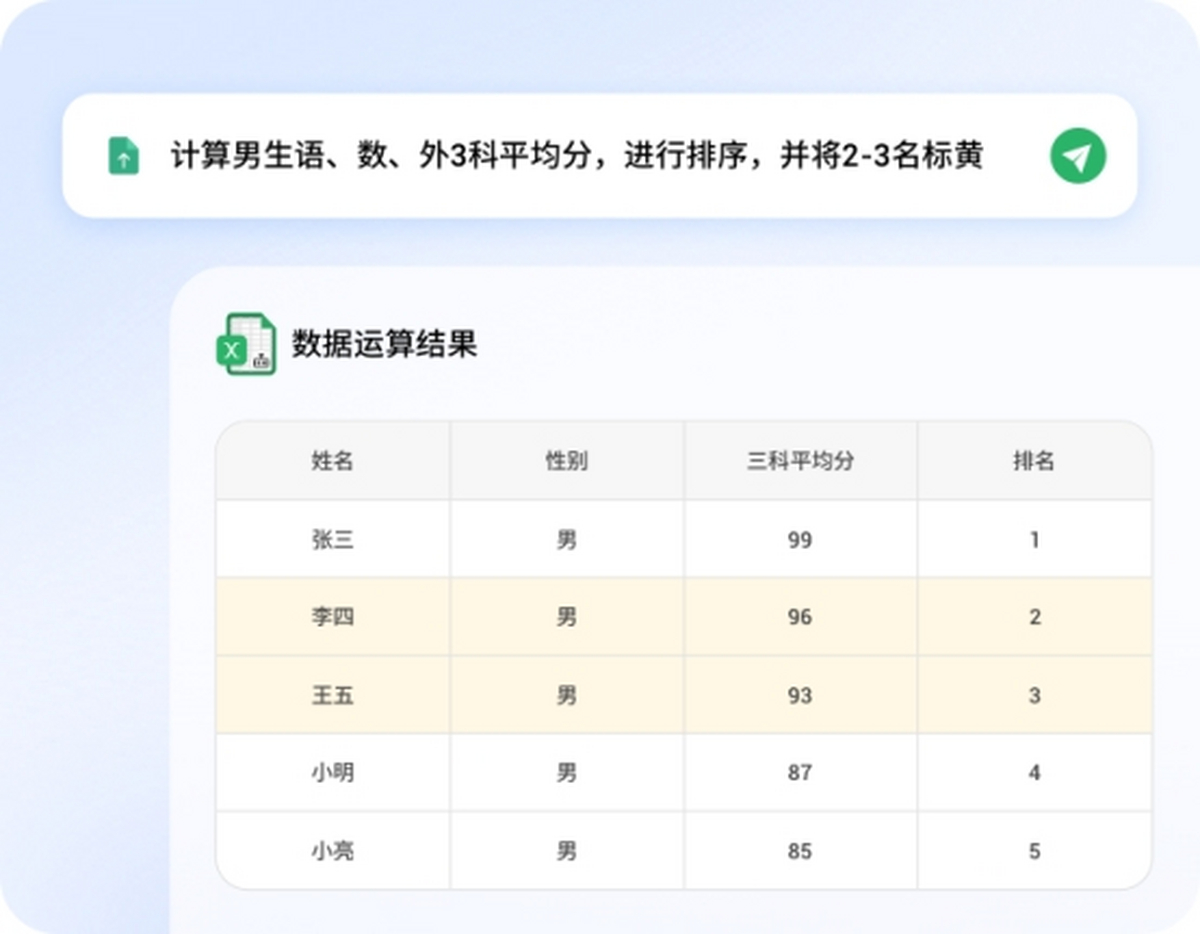
Task: Click 王五's average score of 93
Action: coord(799,695)
